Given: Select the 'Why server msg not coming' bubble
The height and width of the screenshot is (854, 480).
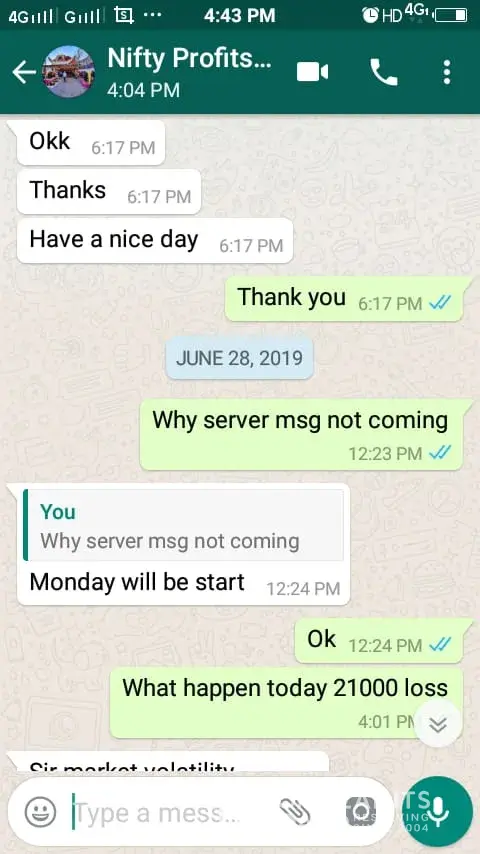Looking at the screenshot, I should [301, 435].
